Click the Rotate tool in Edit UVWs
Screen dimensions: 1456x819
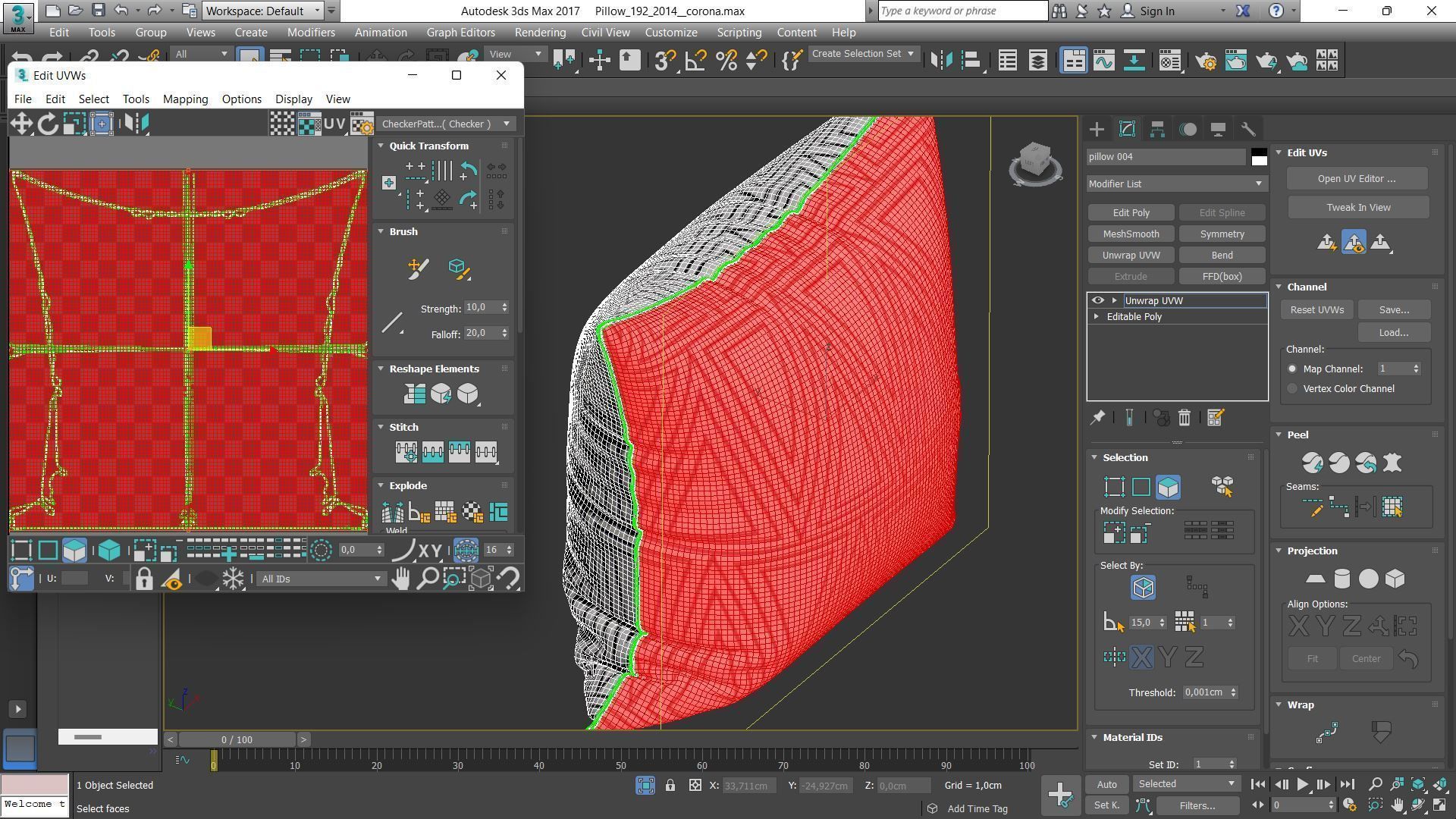point(48,124)
